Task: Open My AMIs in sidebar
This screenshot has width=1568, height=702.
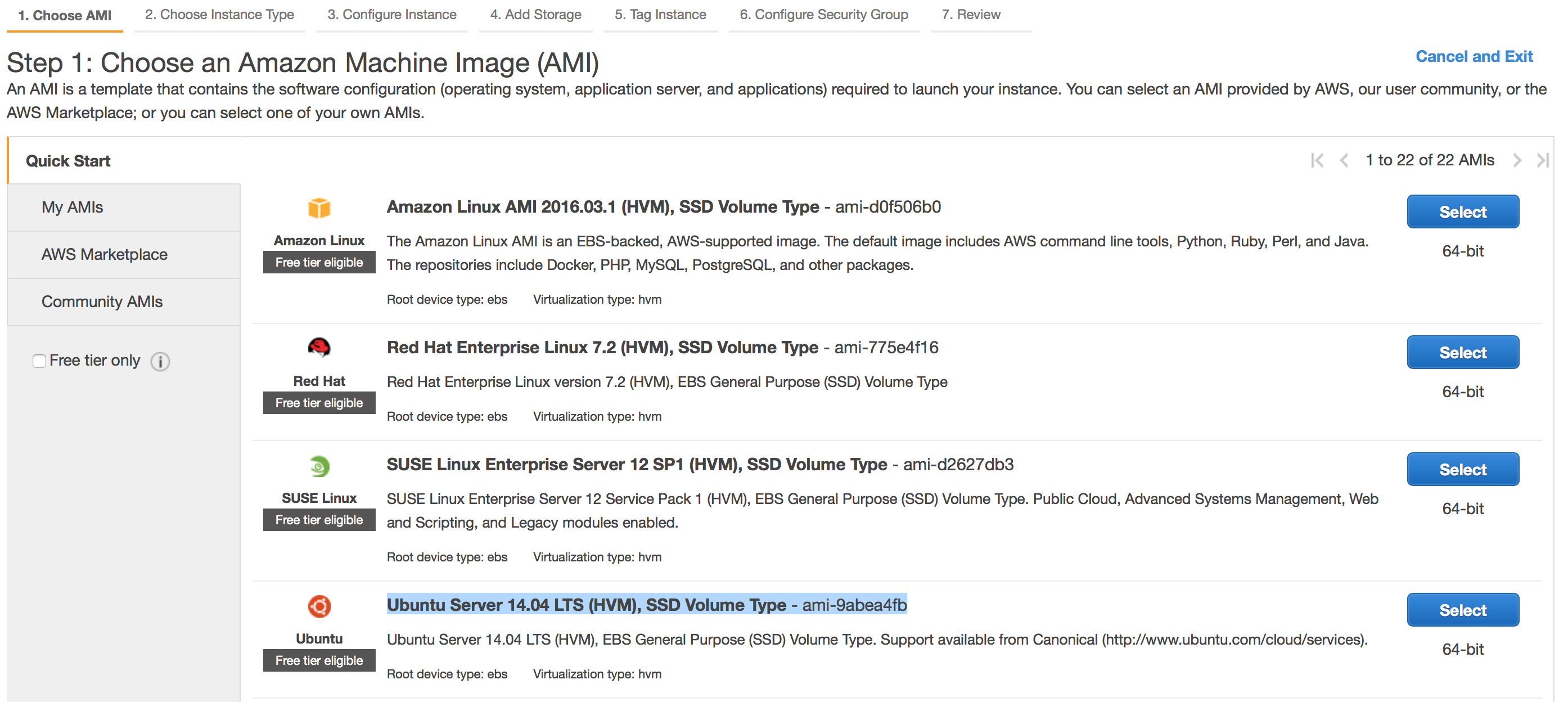Action: click(73, 207)
